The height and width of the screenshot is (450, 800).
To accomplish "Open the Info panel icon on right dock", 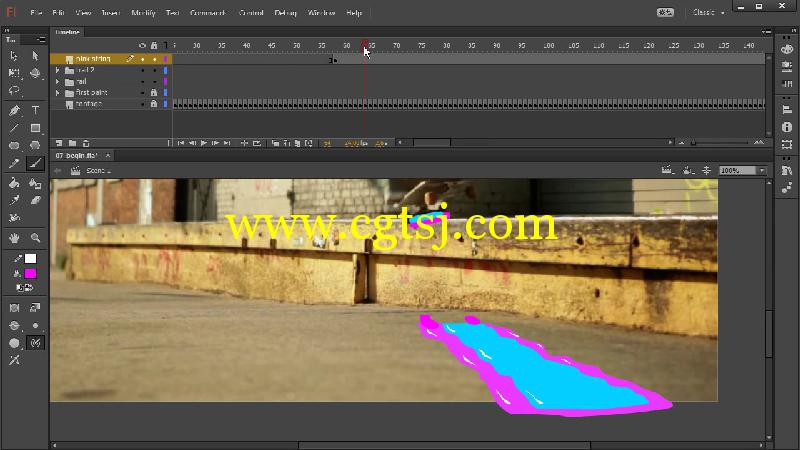I will pos(787,127).
